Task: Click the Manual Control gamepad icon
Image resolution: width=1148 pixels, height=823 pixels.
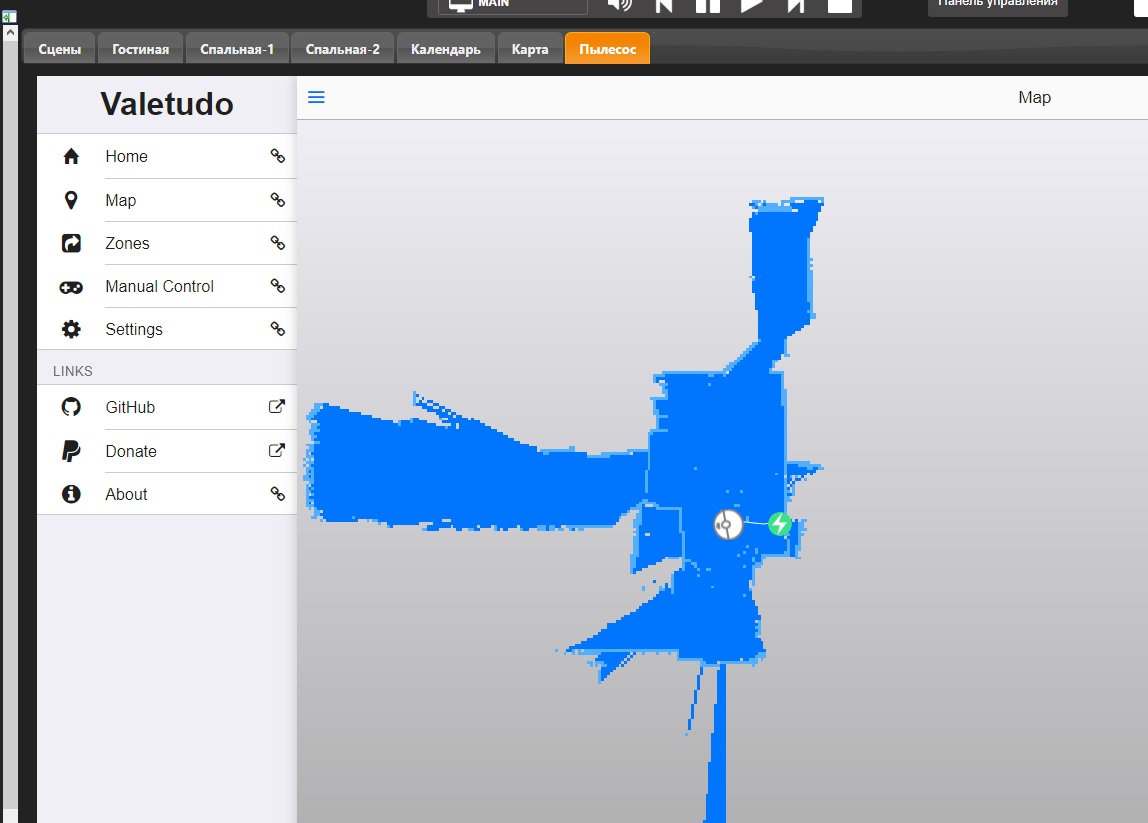Action: 71,287
